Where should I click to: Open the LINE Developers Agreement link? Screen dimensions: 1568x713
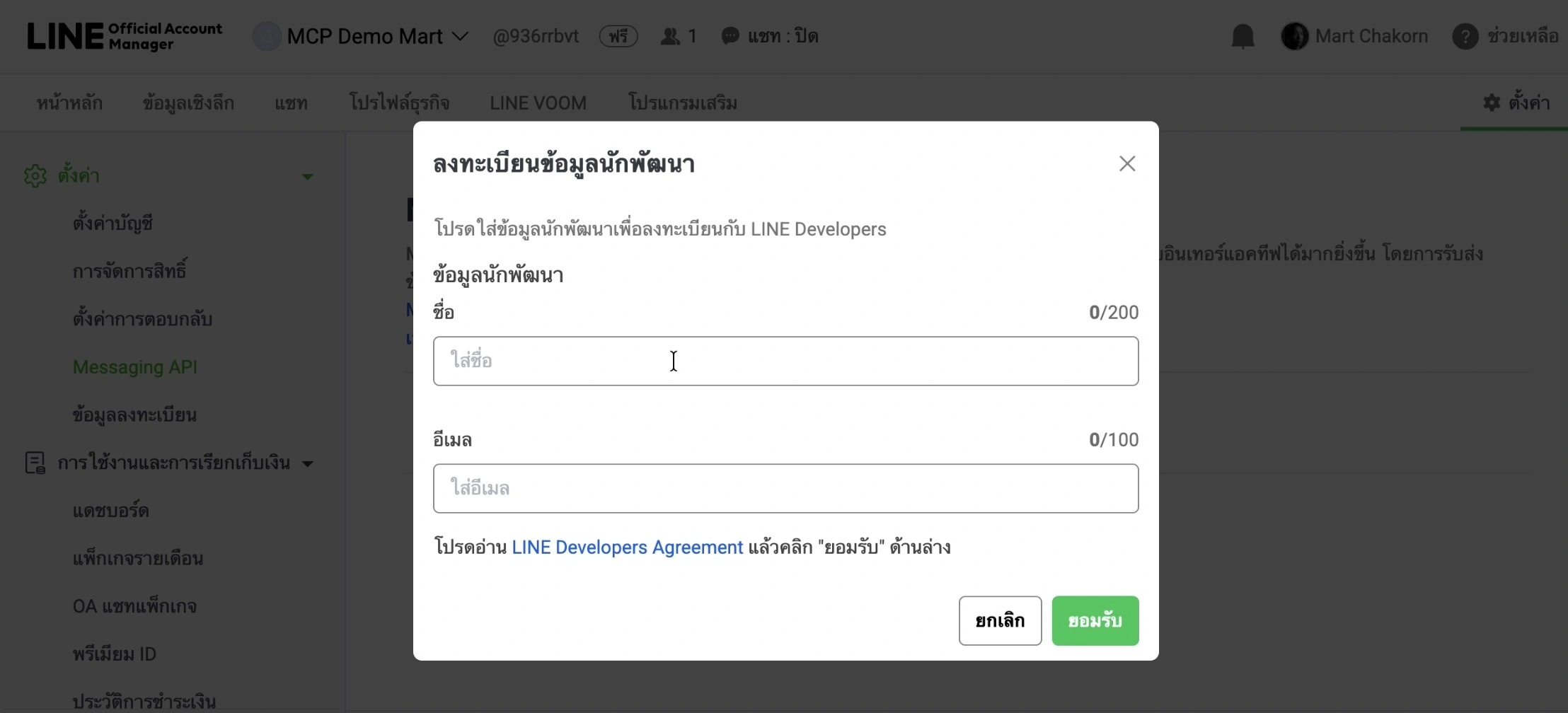(x=627, y=547)
